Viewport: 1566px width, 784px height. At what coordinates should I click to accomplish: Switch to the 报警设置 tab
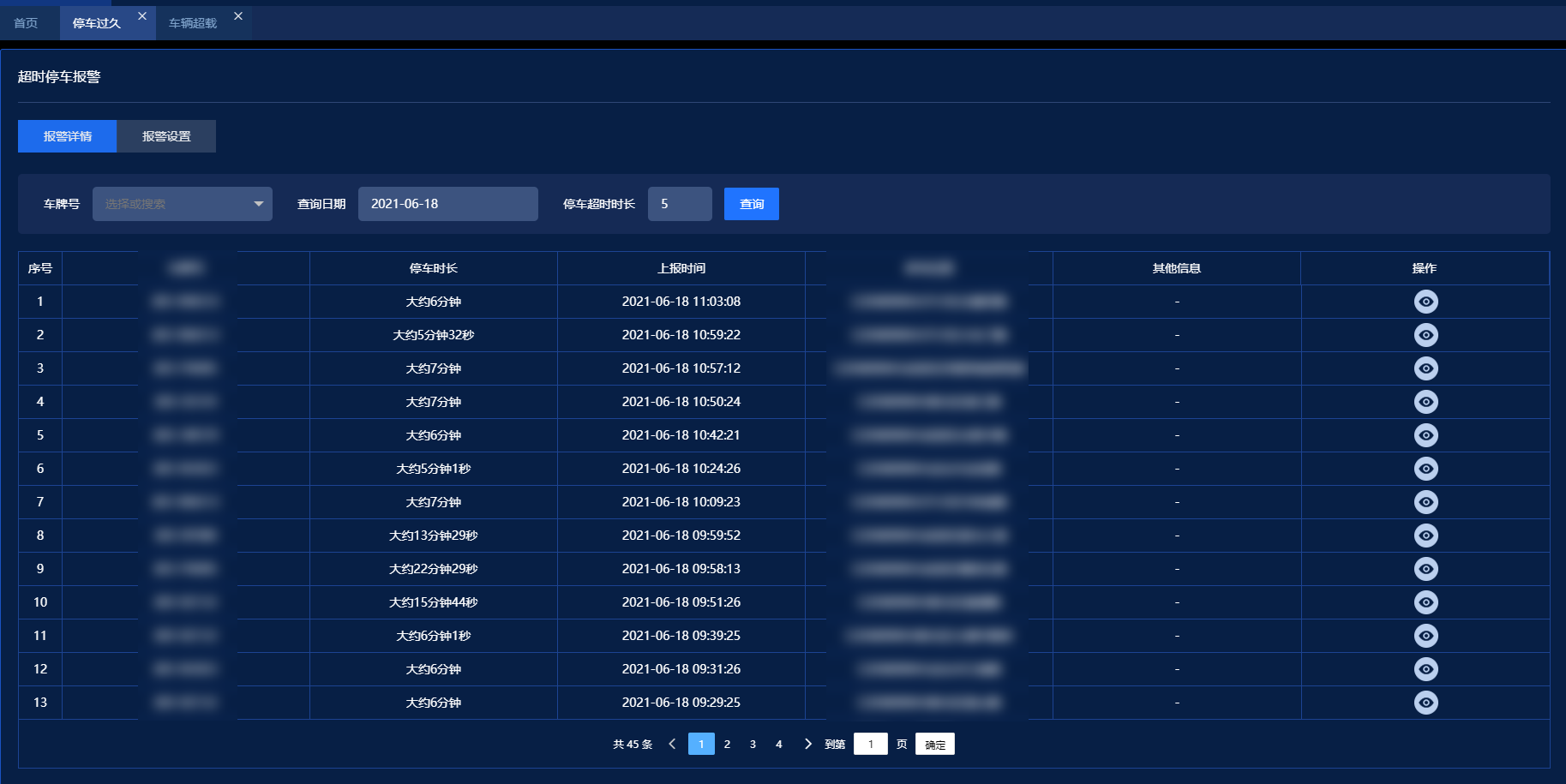(166, 136)
